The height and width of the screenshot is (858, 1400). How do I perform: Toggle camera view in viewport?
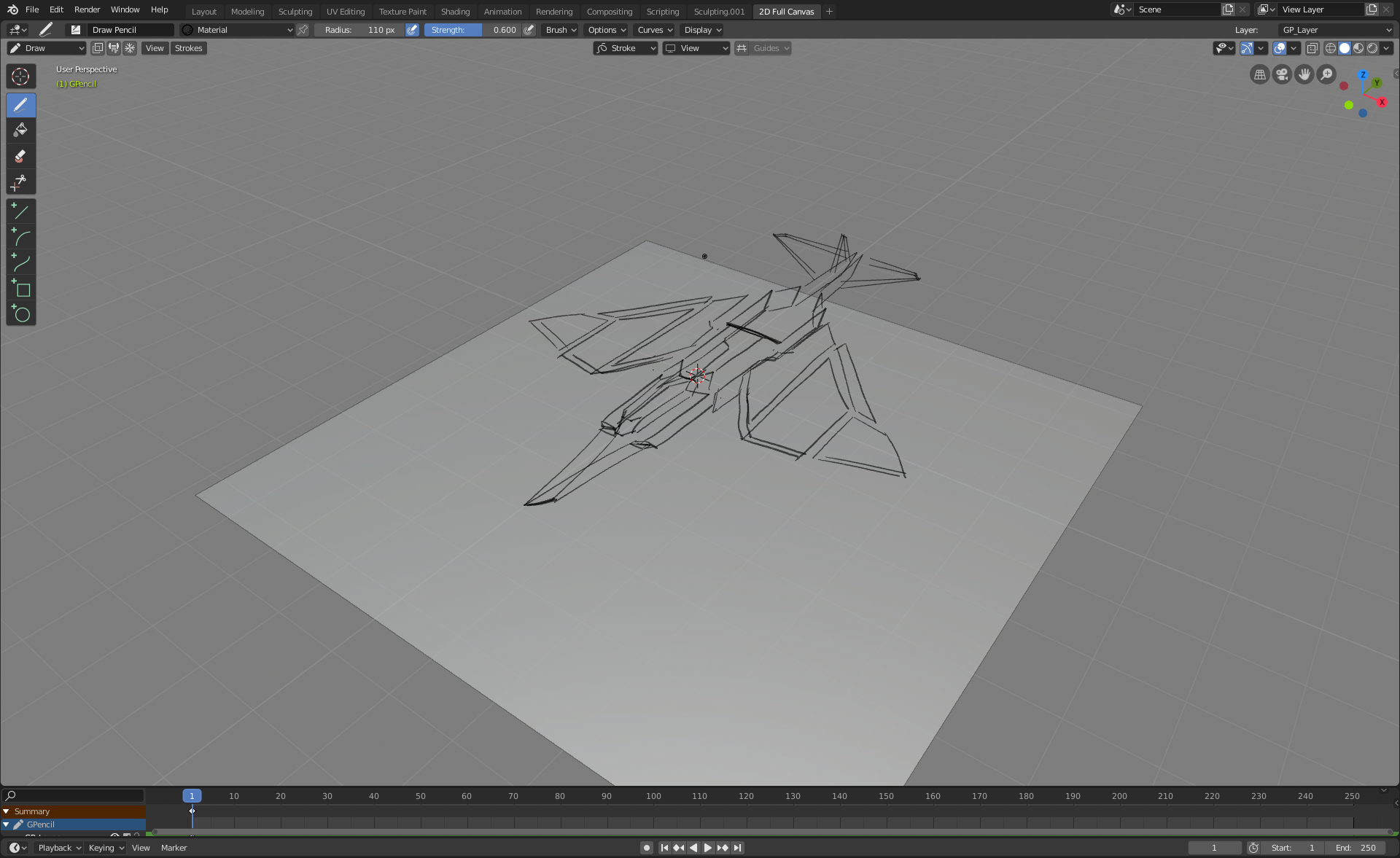point(1281,74)
